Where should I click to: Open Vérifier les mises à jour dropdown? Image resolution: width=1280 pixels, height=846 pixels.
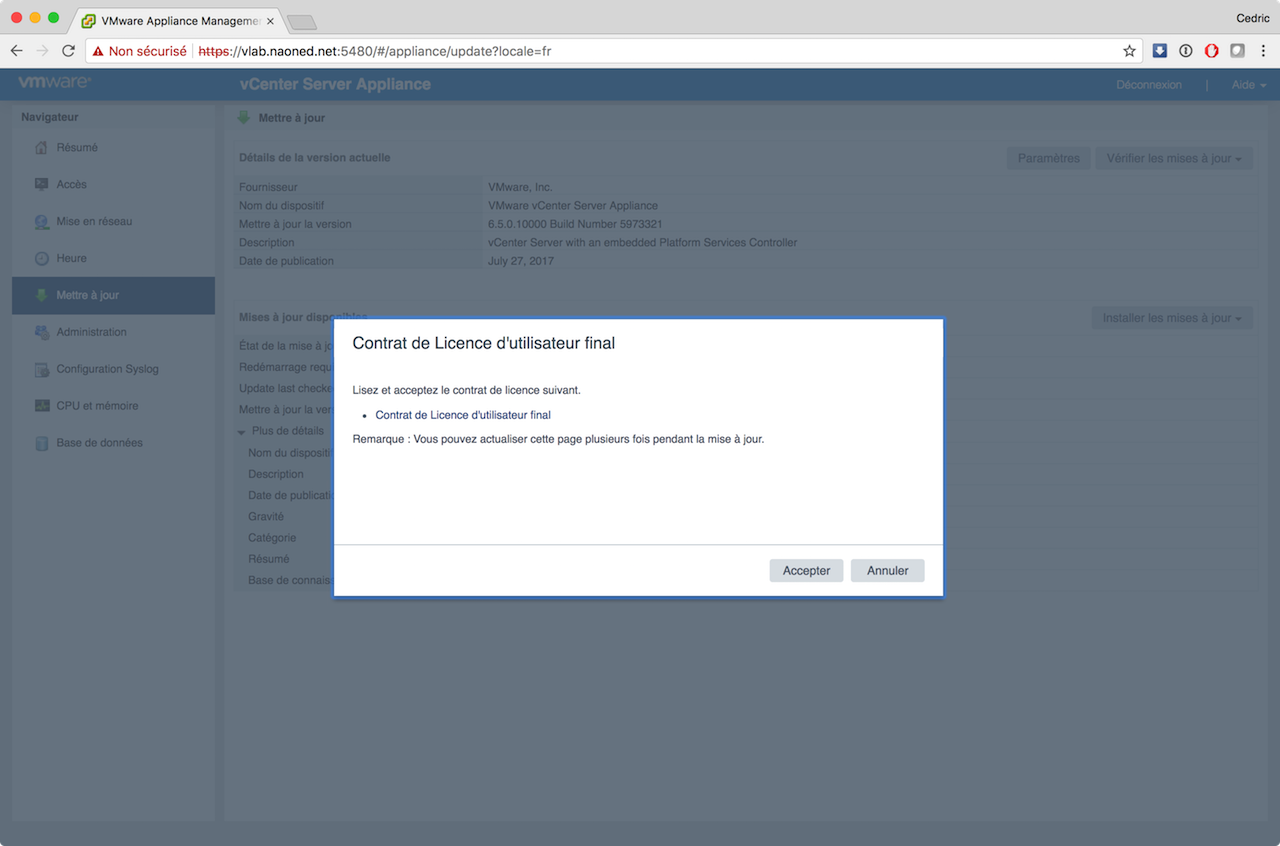[1173, 158]
